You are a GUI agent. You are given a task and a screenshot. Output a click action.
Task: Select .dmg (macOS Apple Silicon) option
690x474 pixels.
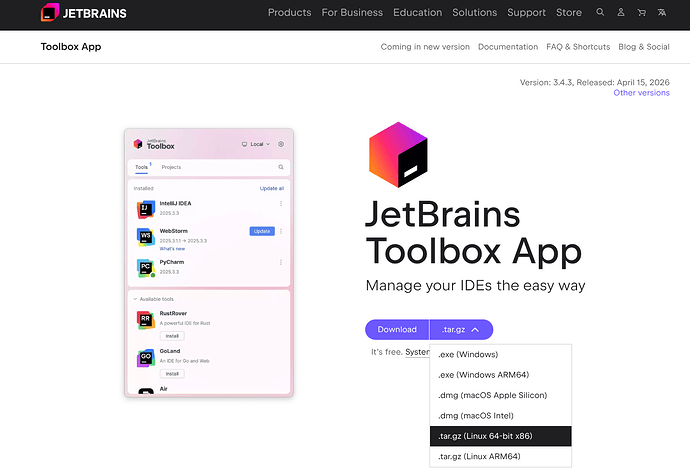click(501, 395)
